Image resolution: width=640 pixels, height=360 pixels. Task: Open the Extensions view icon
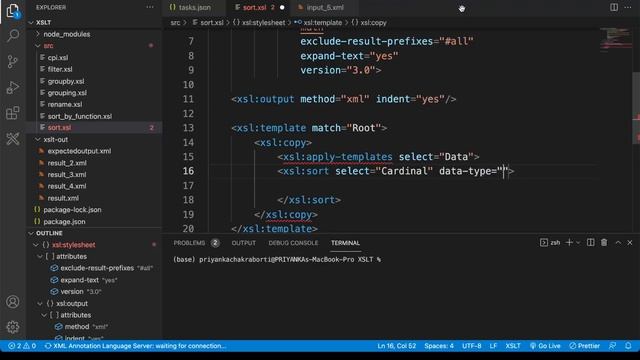click(13, 113)
